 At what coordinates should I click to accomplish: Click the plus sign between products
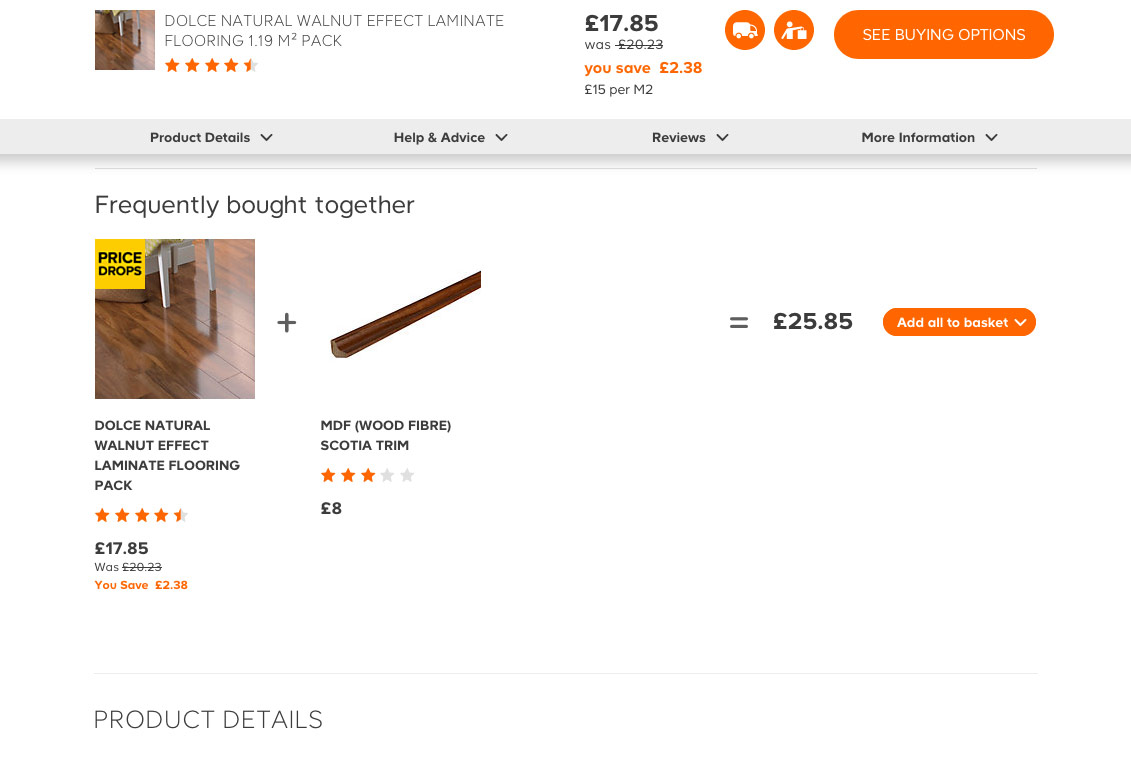click(x=287, y=323)
